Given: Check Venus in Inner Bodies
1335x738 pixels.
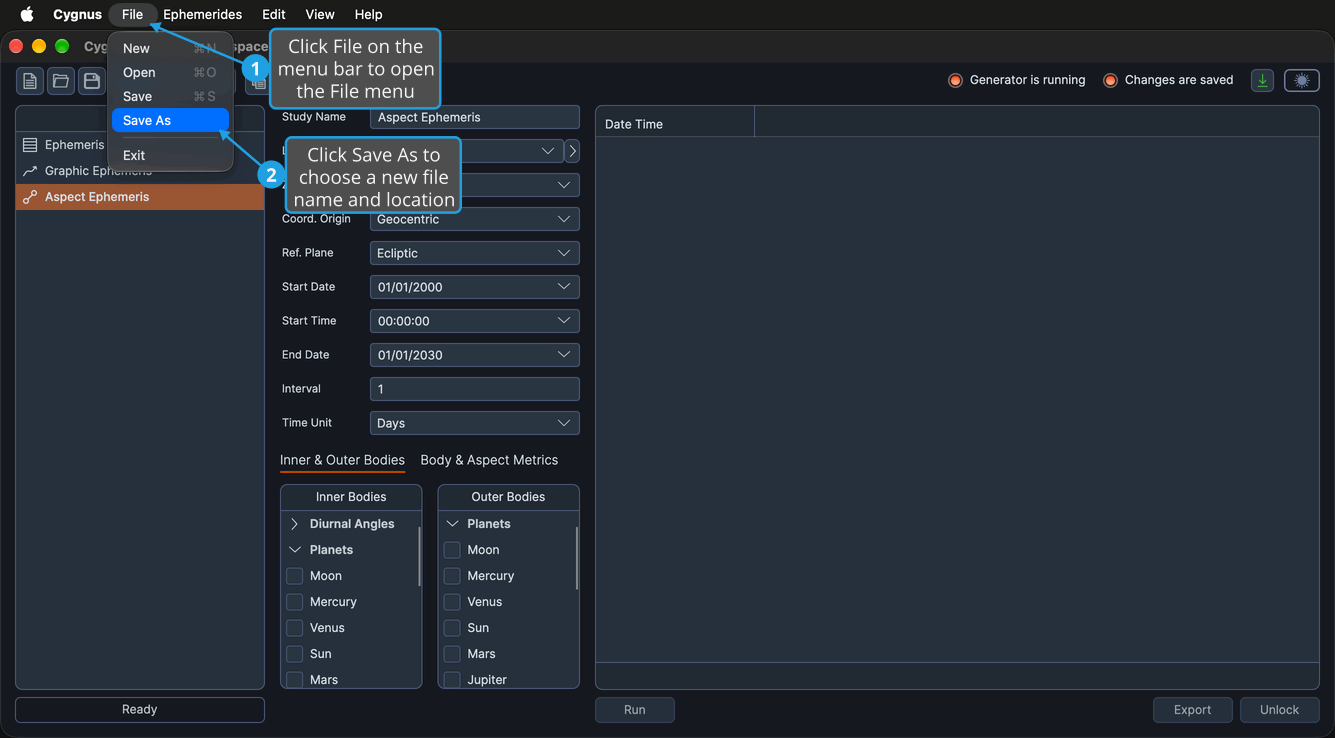Looking at the screenshot, I should tap(295, 628).
